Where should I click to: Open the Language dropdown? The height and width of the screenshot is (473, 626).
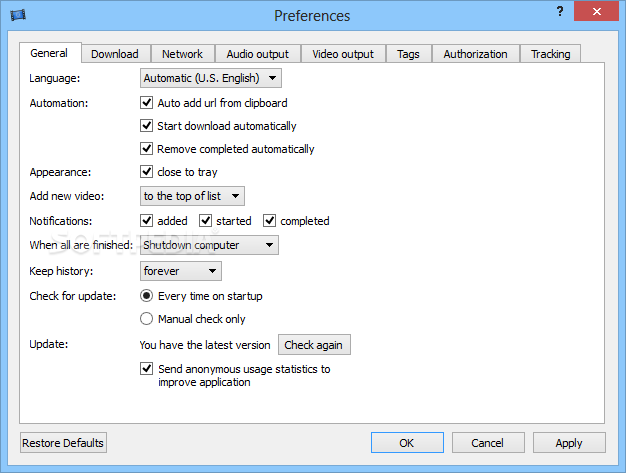click(211, 78)
